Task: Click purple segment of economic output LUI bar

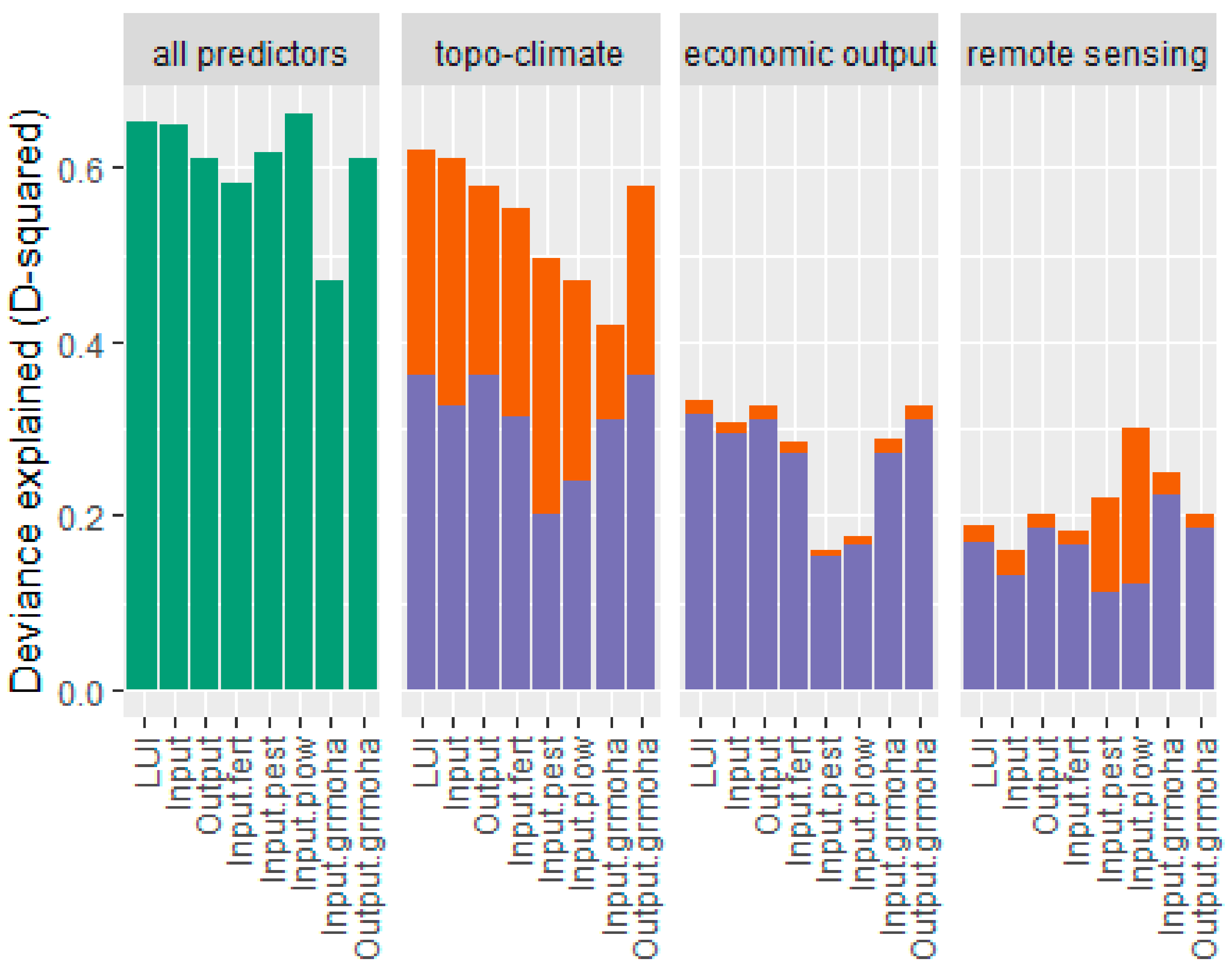Action: tap(699, 551)
